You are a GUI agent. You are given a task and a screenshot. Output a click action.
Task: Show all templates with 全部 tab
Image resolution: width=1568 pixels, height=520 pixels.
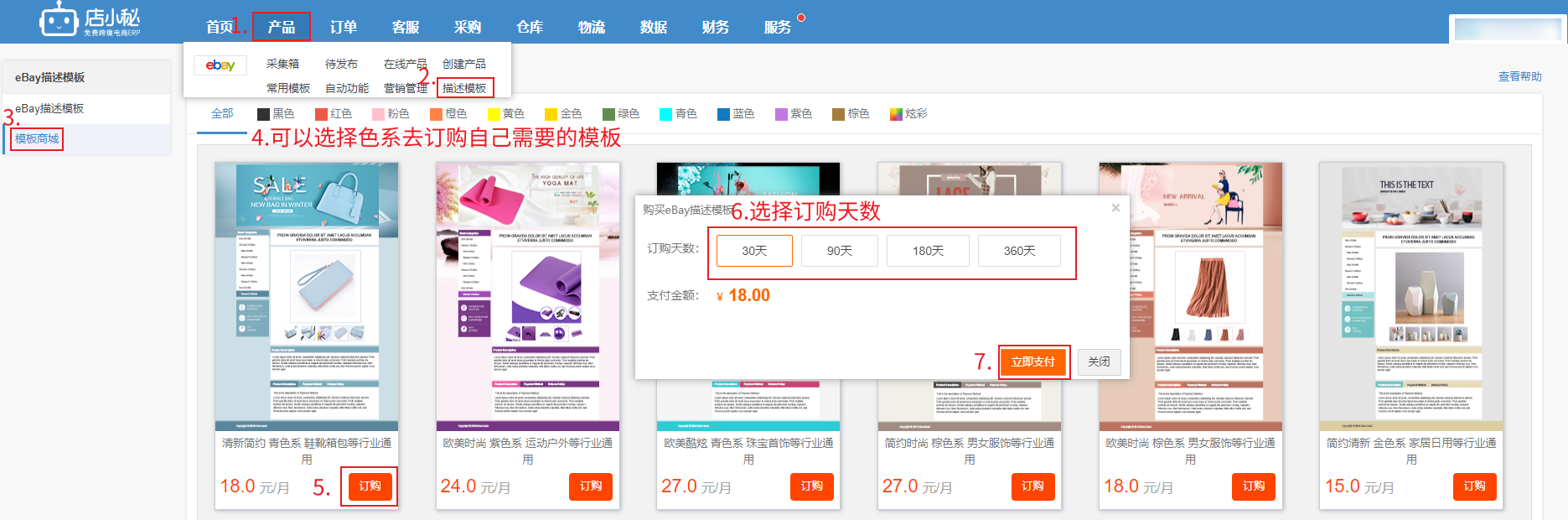222,113
